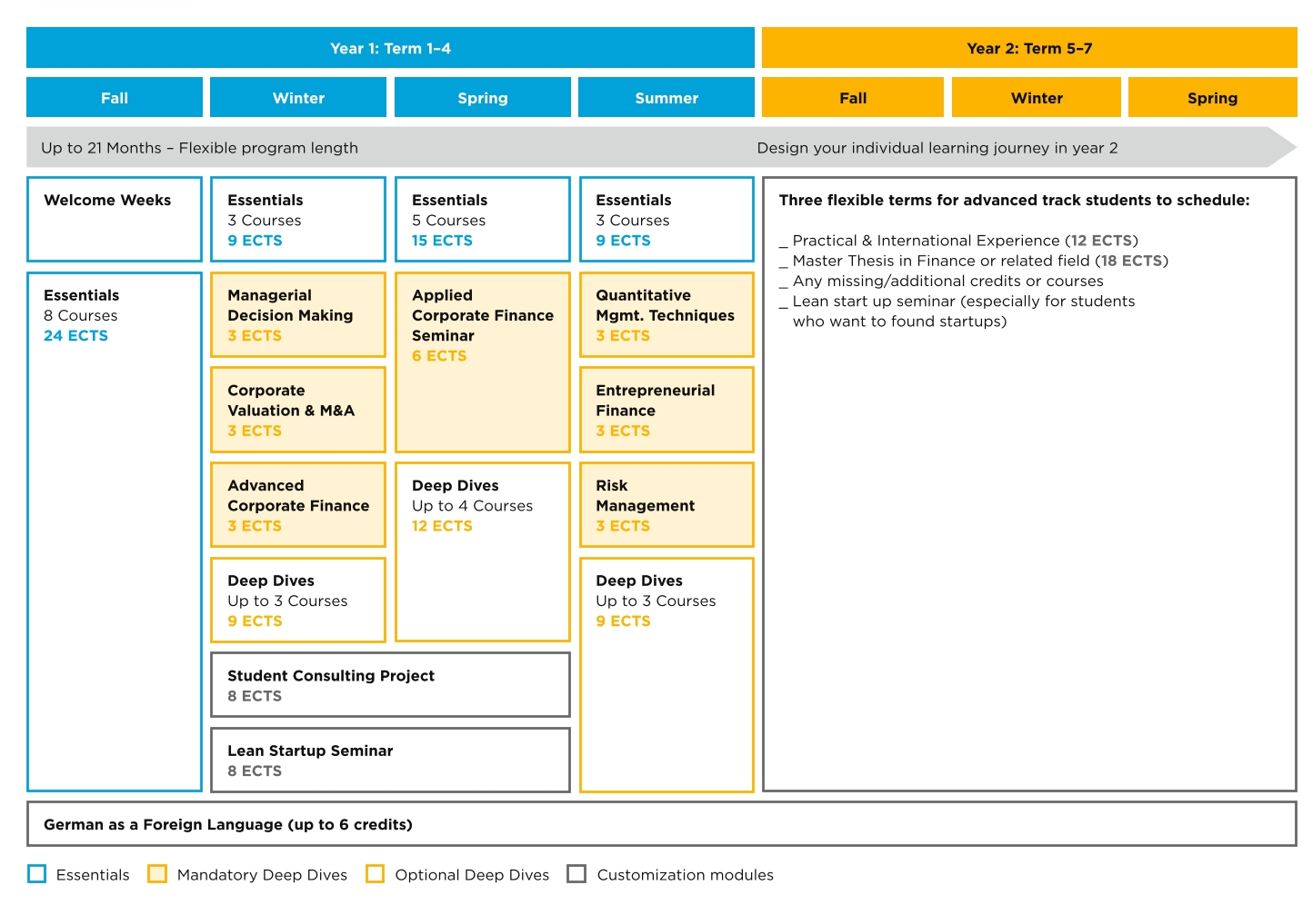Open Advanced Corporate Finance module
The width and height of the screenshot is (1314, 912).
point(298,505)
